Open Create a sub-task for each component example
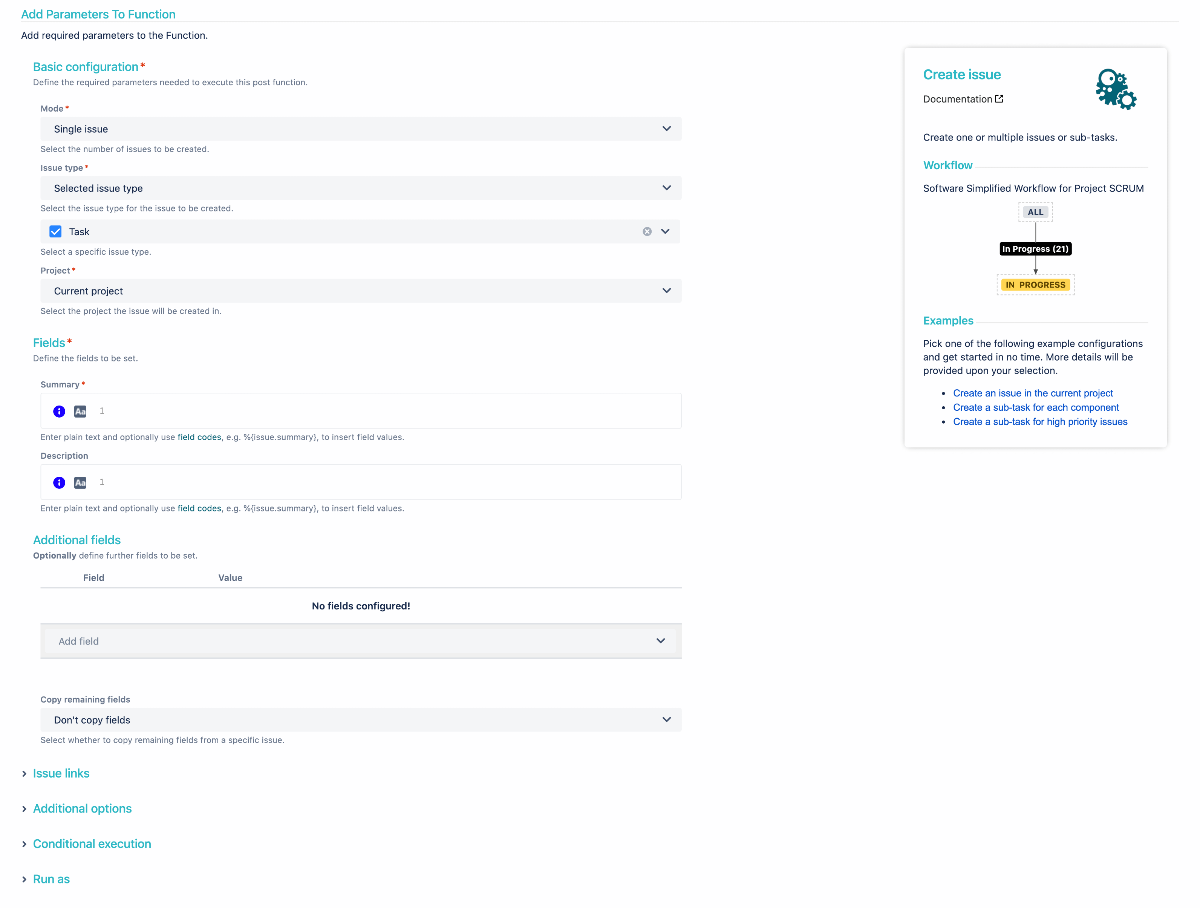1200x908 pixels. pos(1036,407)
